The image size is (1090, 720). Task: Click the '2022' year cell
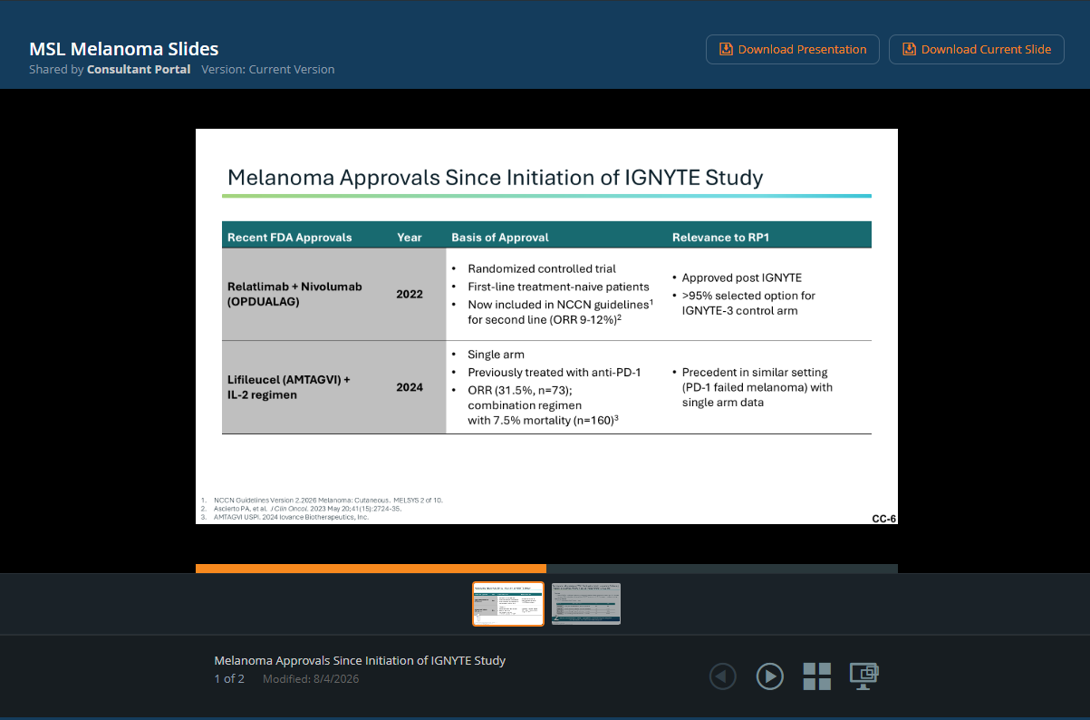(409, 294)
